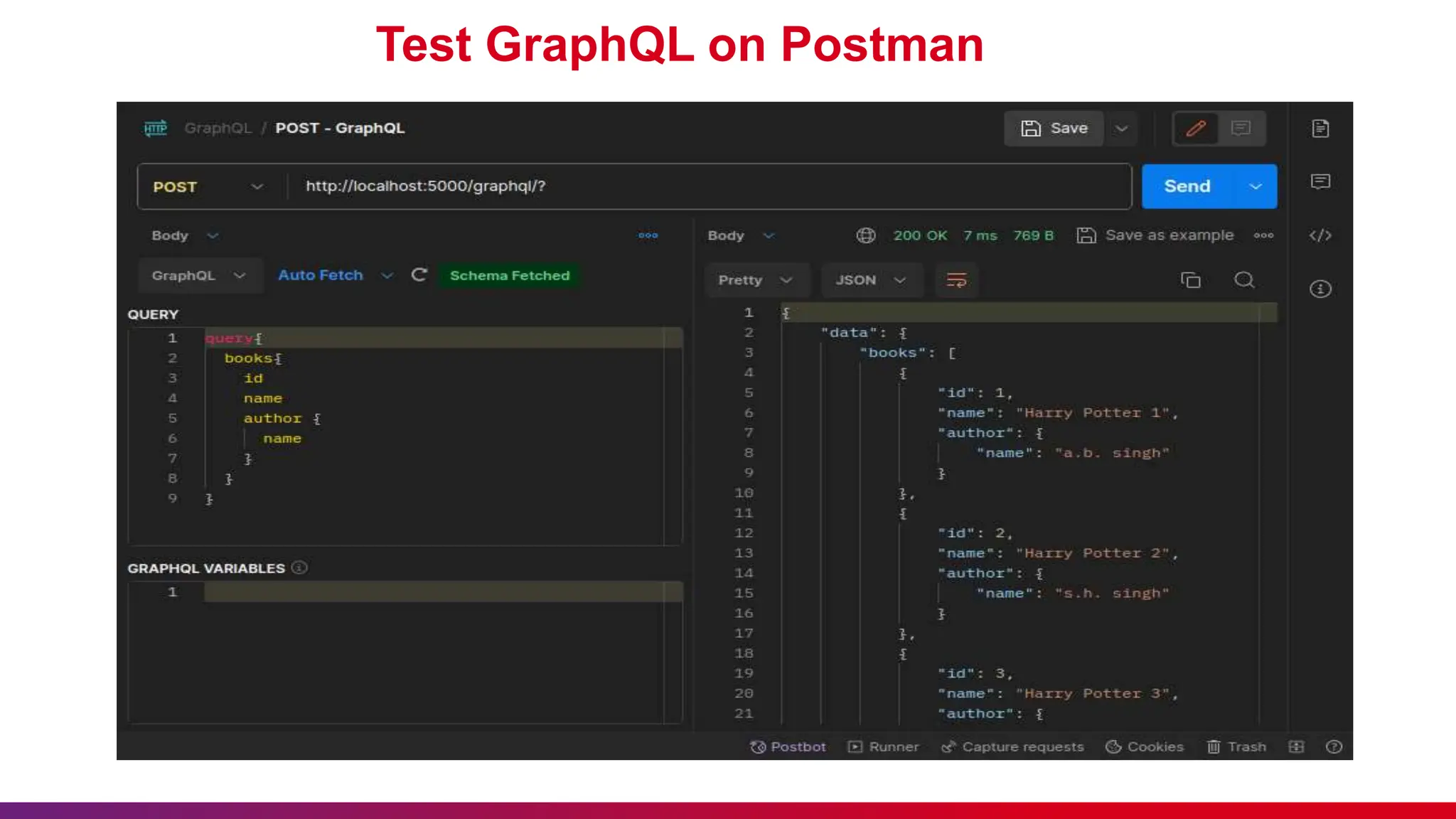The image size is (1456, 819).
Task: Click Capture requests in the footer
Action: (1012, 746)
